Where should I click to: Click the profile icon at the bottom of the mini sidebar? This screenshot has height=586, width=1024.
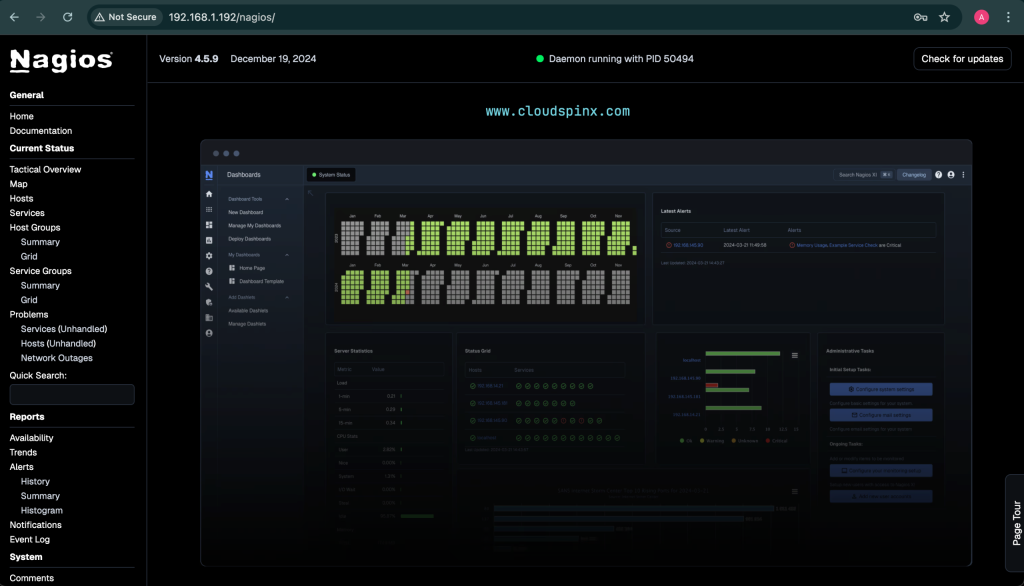209,333
